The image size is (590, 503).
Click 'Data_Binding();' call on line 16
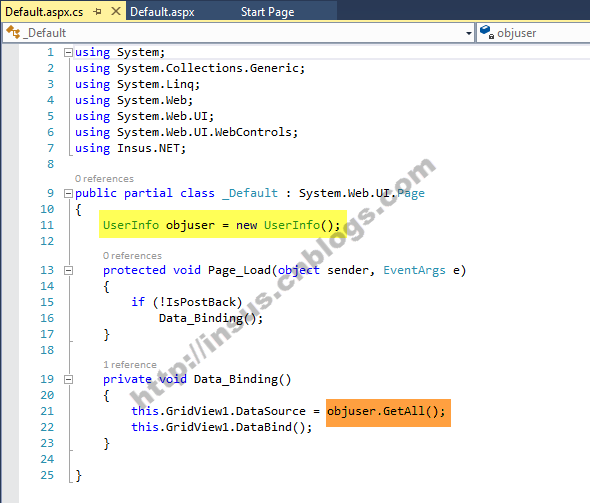(211, 318)
